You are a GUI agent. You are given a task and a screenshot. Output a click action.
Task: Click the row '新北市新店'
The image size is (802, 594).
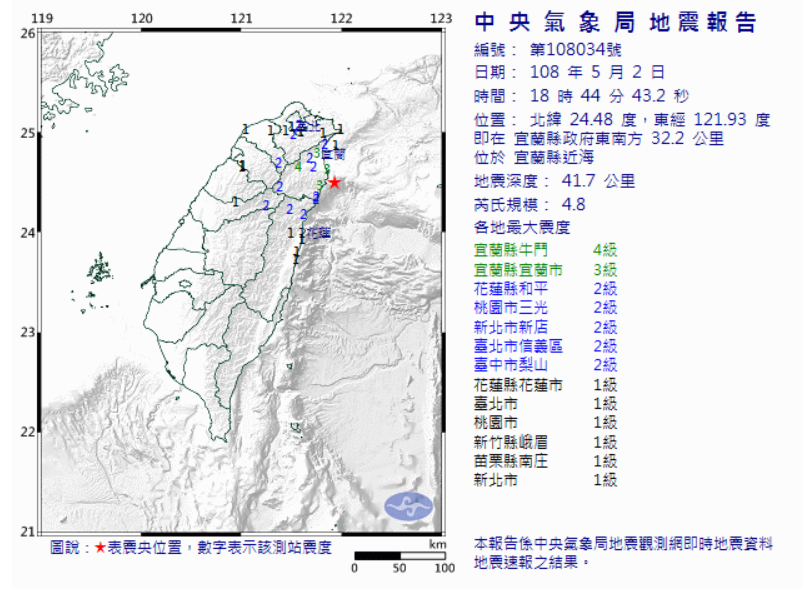546,327
